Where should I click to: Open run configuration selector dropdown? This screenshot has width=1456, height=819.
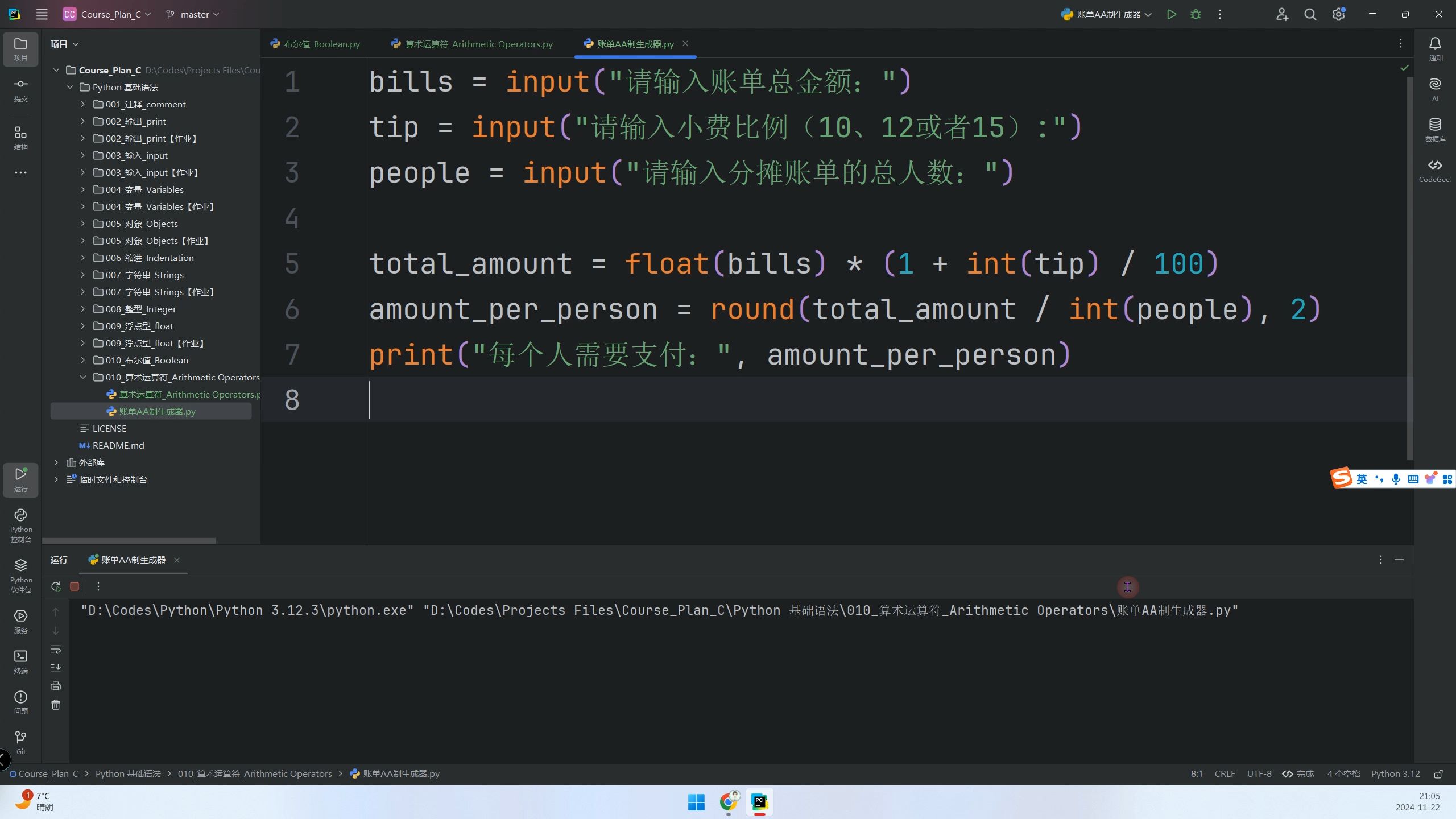tap(1107, 14)
